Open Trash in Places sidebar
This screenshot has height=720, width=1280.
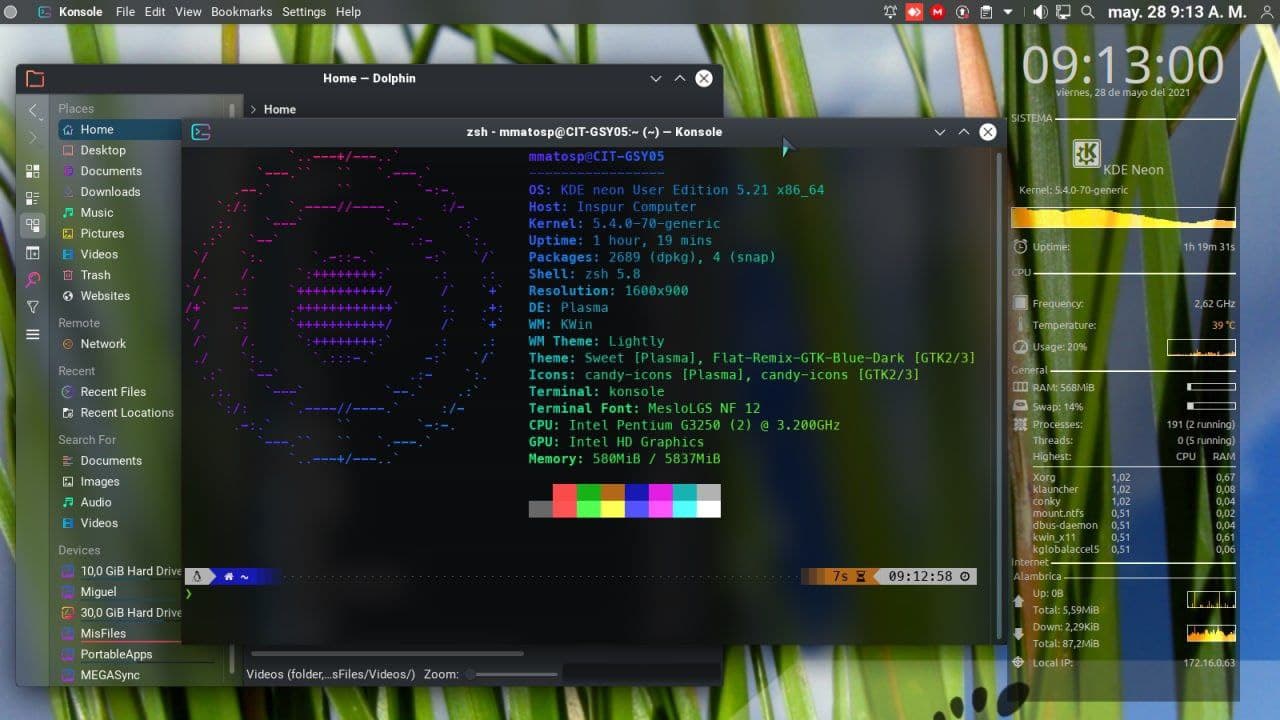coord(95,275)
